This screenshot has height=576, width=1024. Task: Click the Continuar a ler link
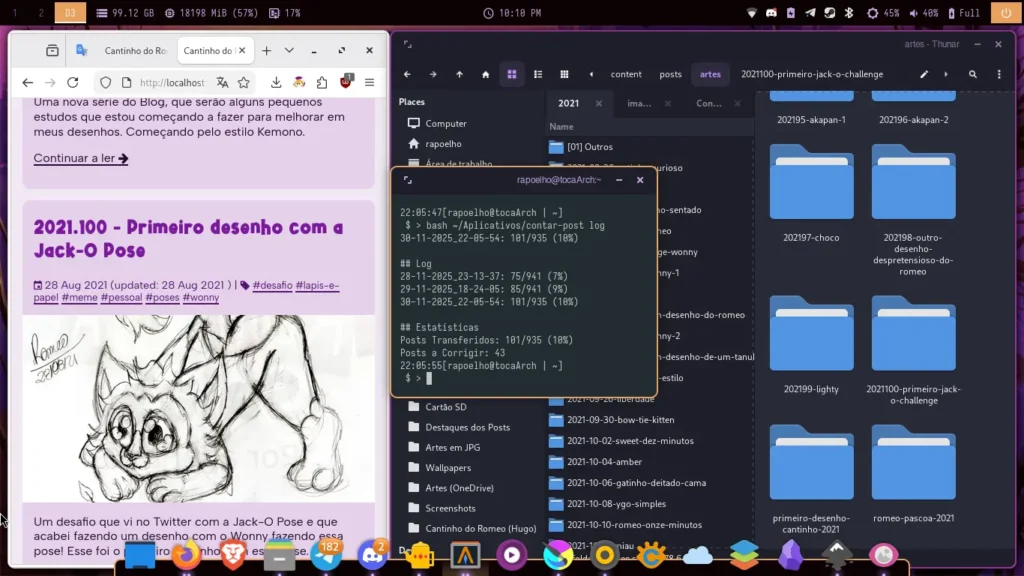point(80,158)
